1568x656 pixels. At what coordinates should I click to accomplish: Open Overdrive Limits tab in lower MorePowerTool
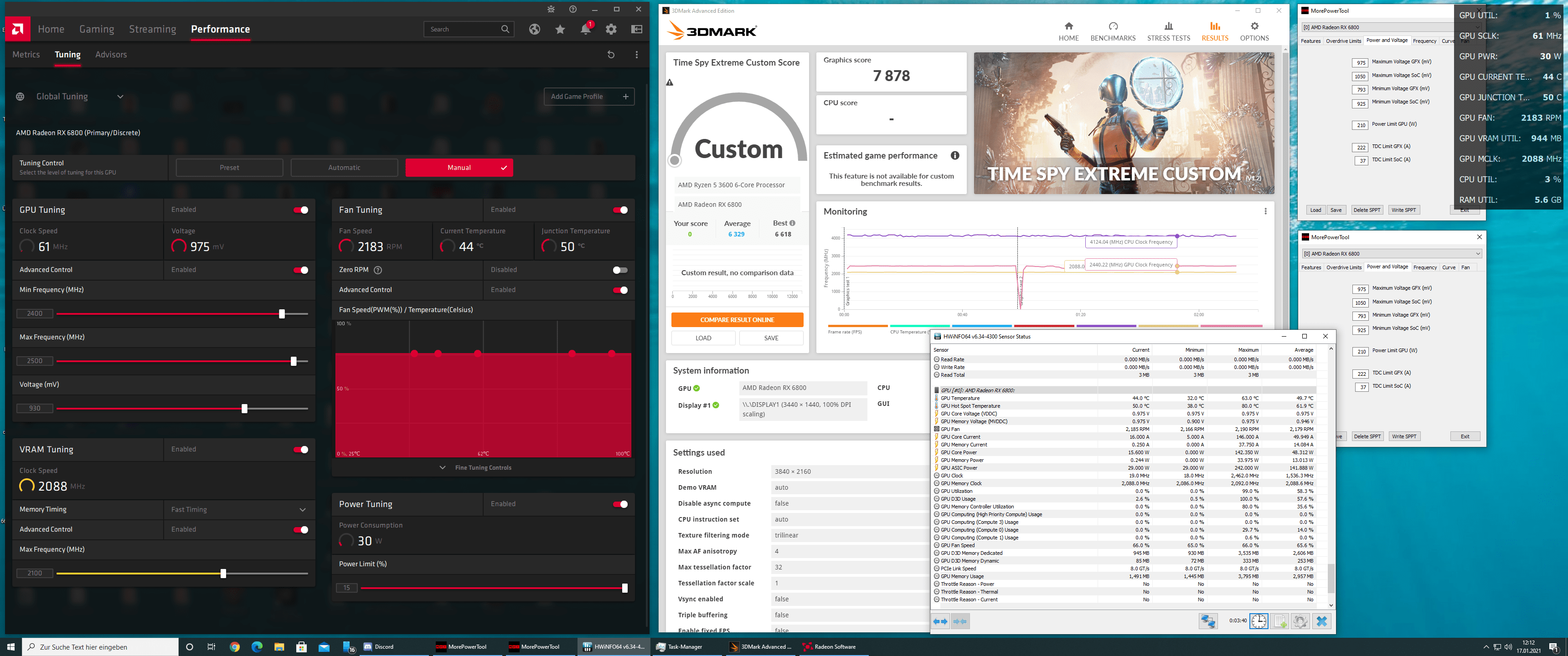[1344, 268]
